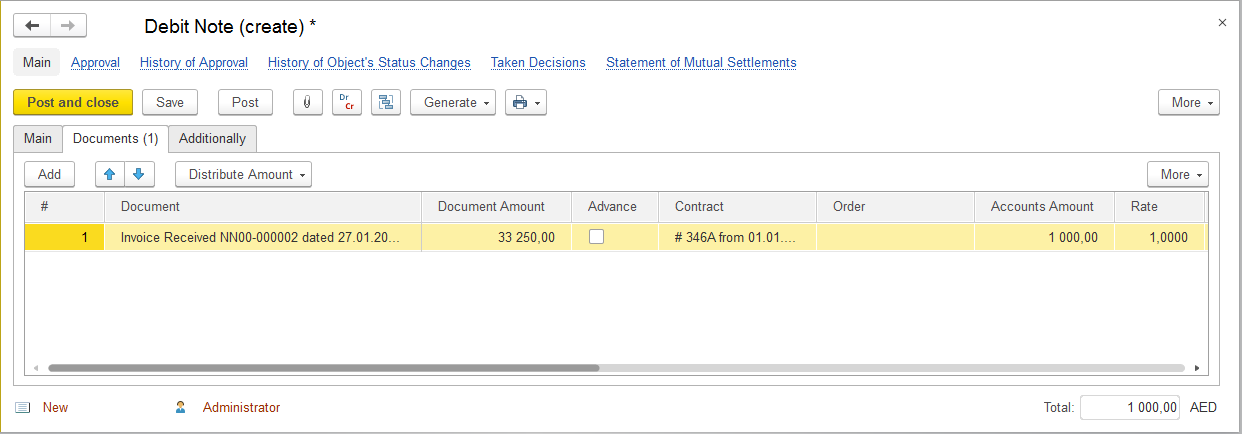The height and width of the screenshot is (434, 1242).
Task: Switch to the Additionally tab
Action: pos(212,138)
